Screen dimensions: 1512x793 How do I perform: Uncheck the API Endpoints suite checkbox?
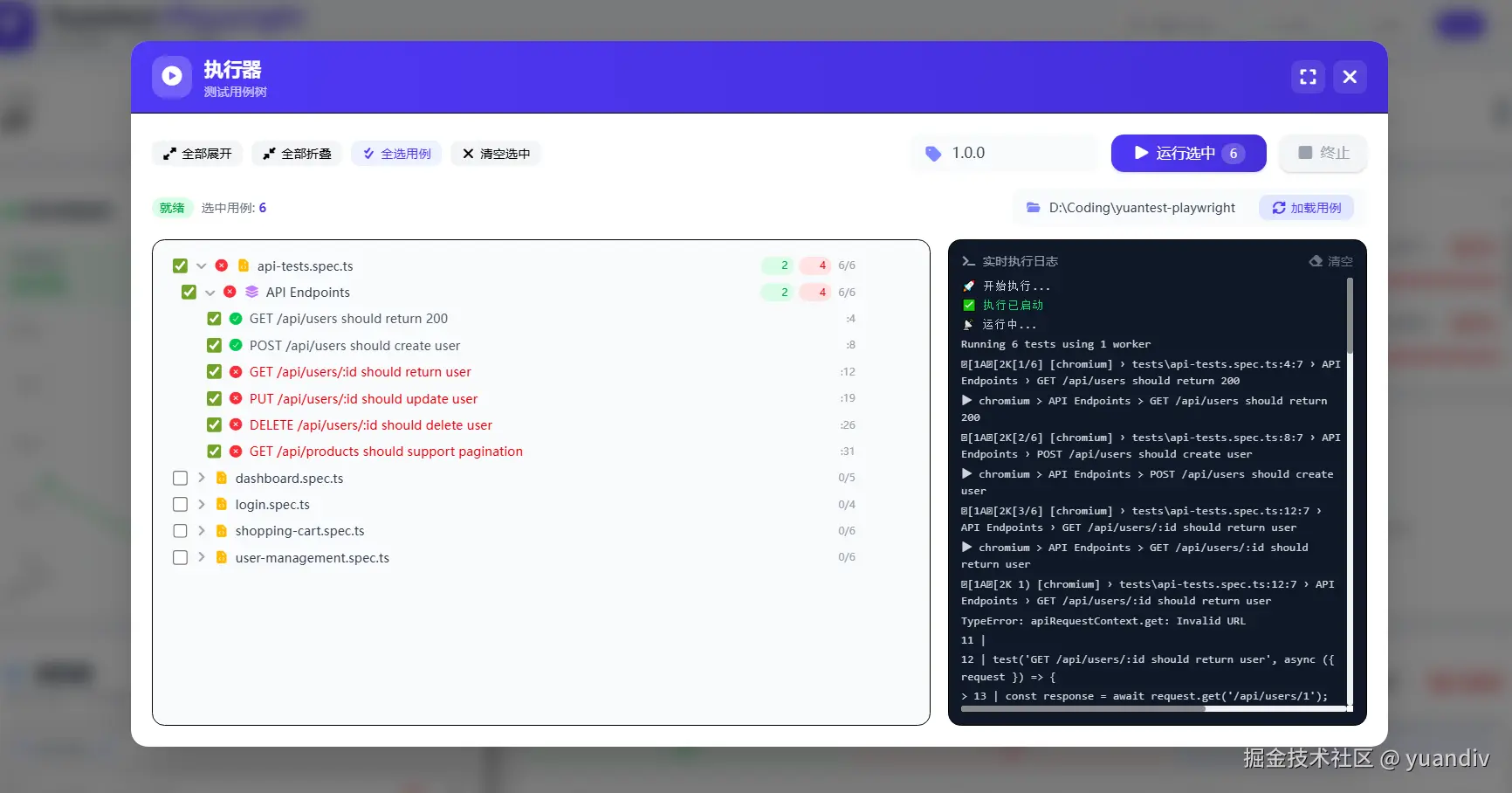point(189,292)
